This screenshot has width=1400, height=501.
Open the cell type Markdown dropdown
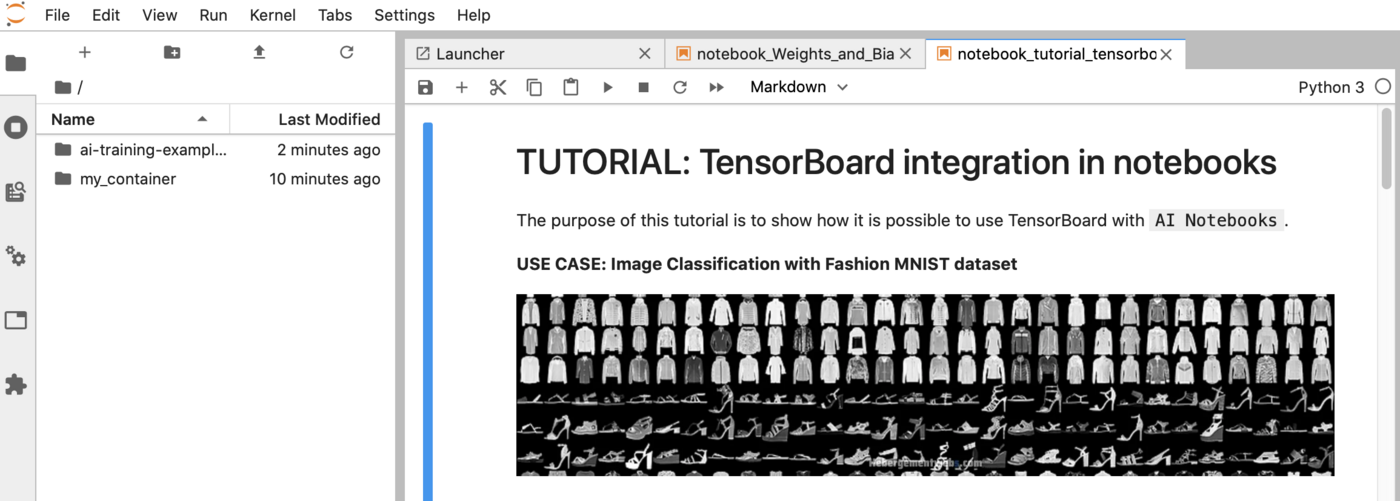coord(798,87)
